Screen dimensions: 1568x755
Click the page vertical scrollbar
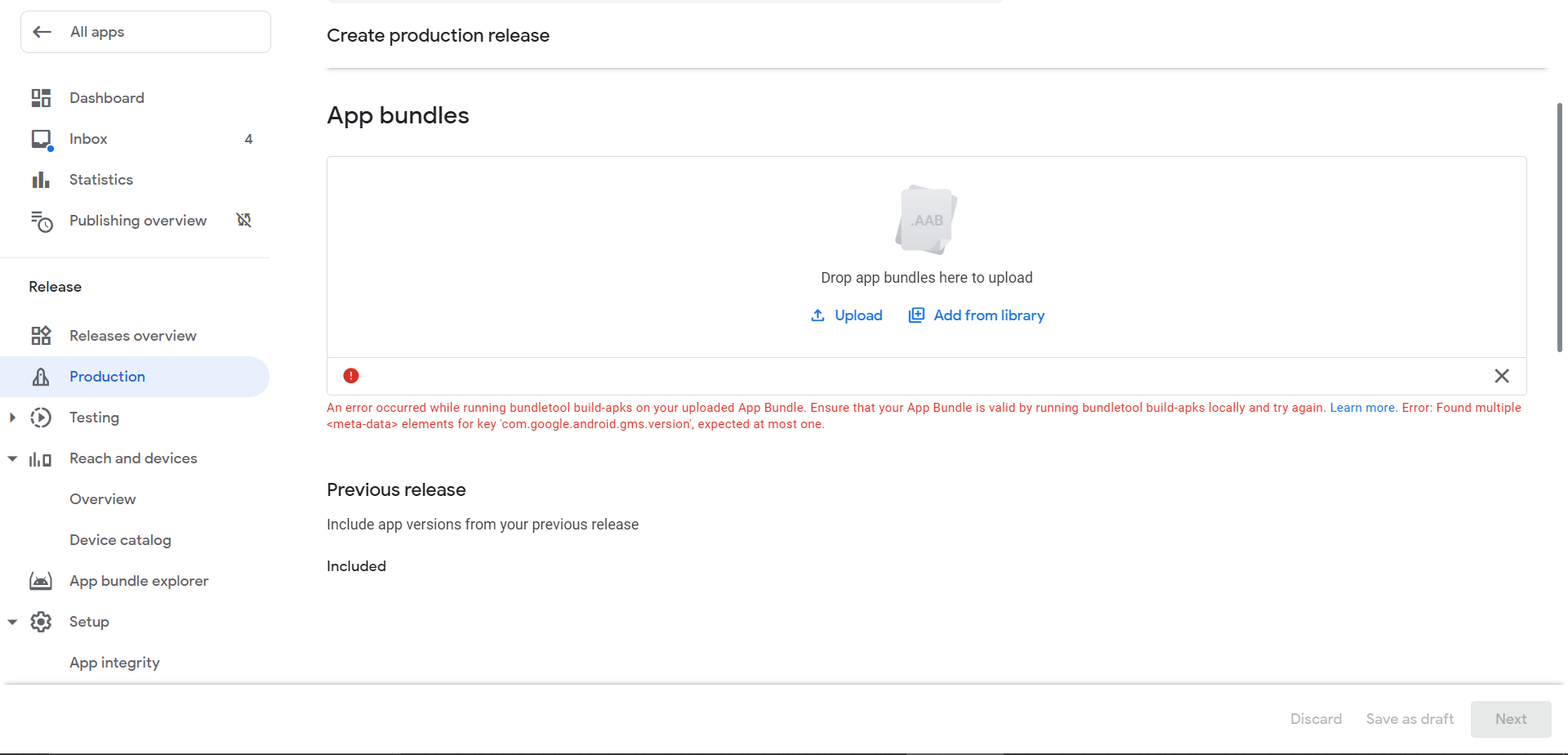pos(1560,227)
